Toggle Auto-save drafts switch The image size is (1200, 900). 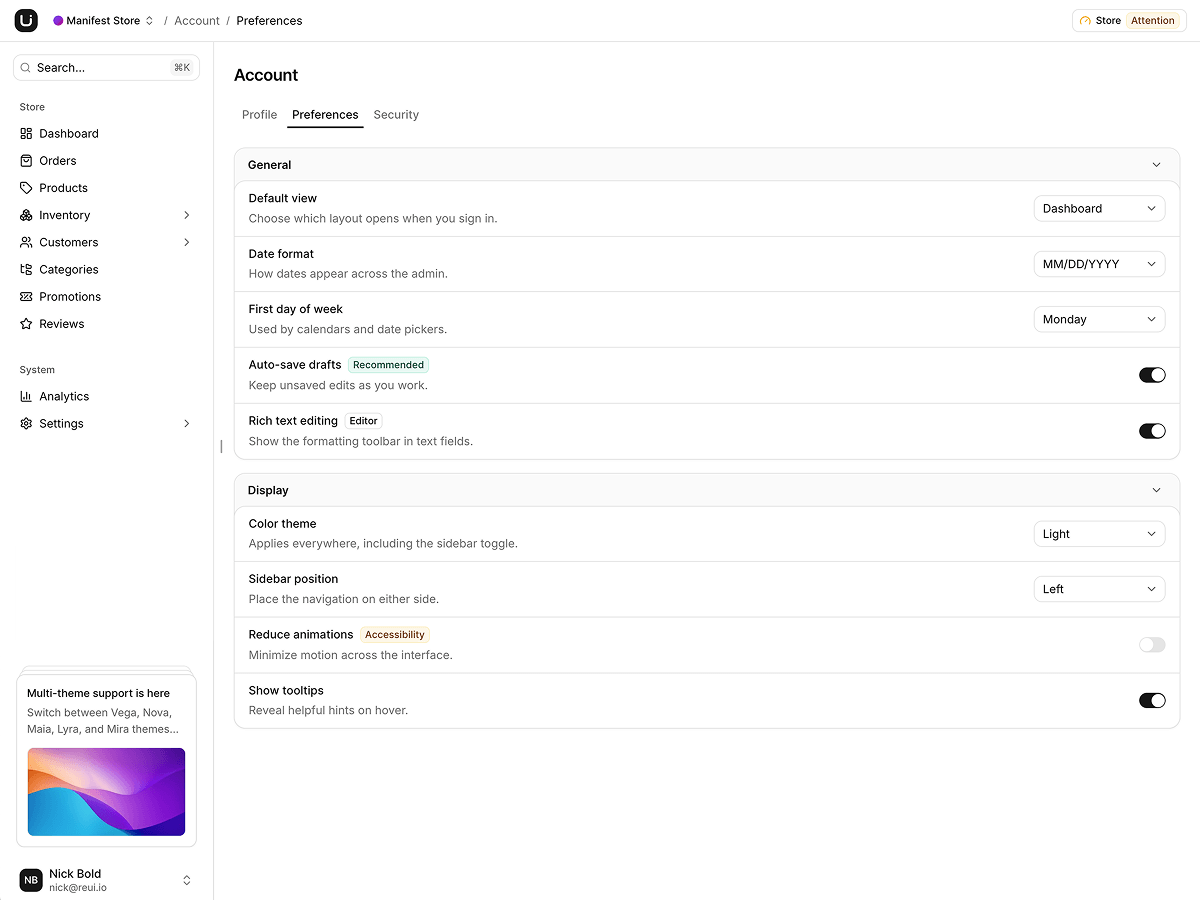click(x=1152, y=375)
